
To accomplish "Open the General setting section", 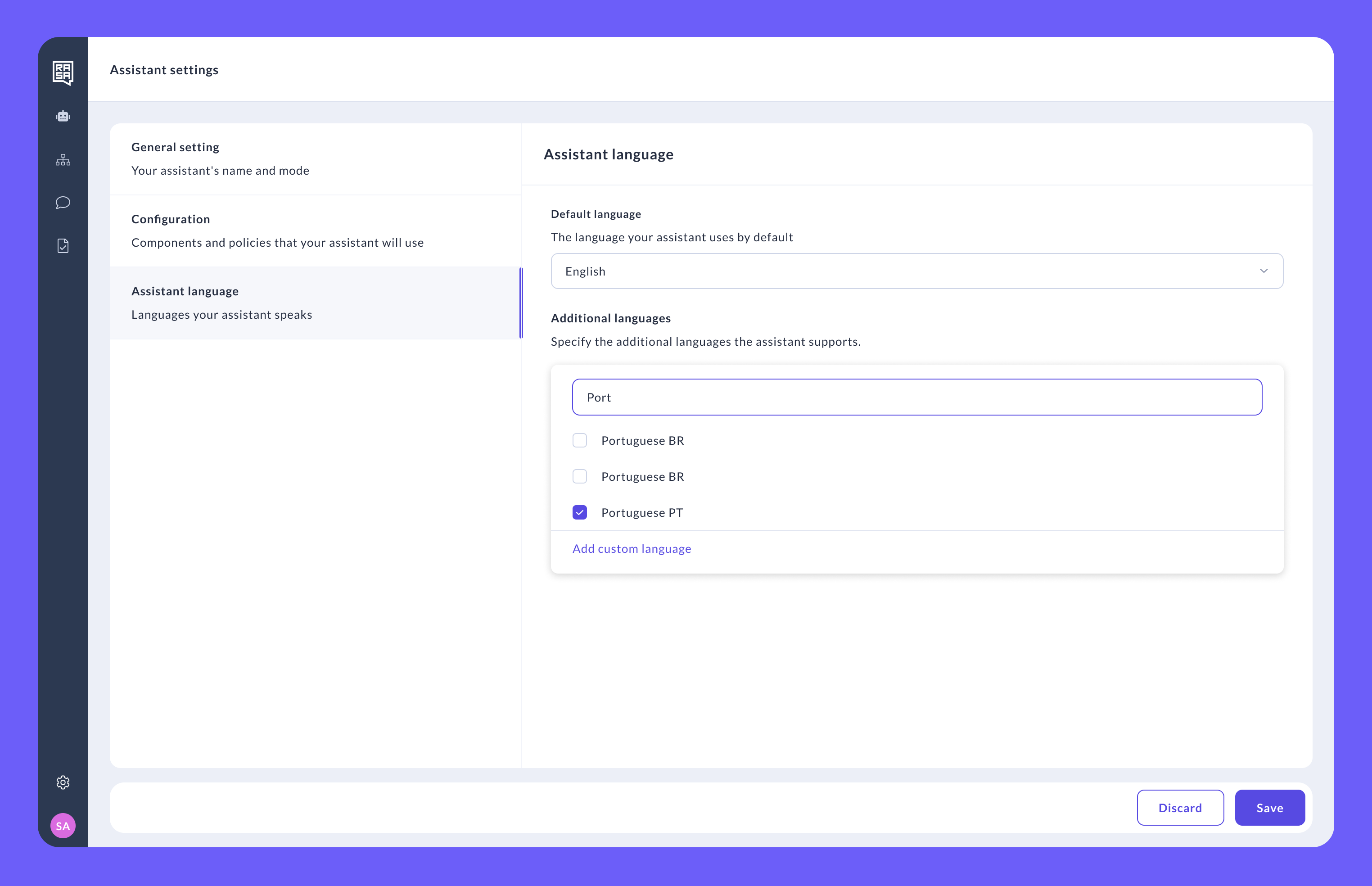I will (x=315, y=159).
